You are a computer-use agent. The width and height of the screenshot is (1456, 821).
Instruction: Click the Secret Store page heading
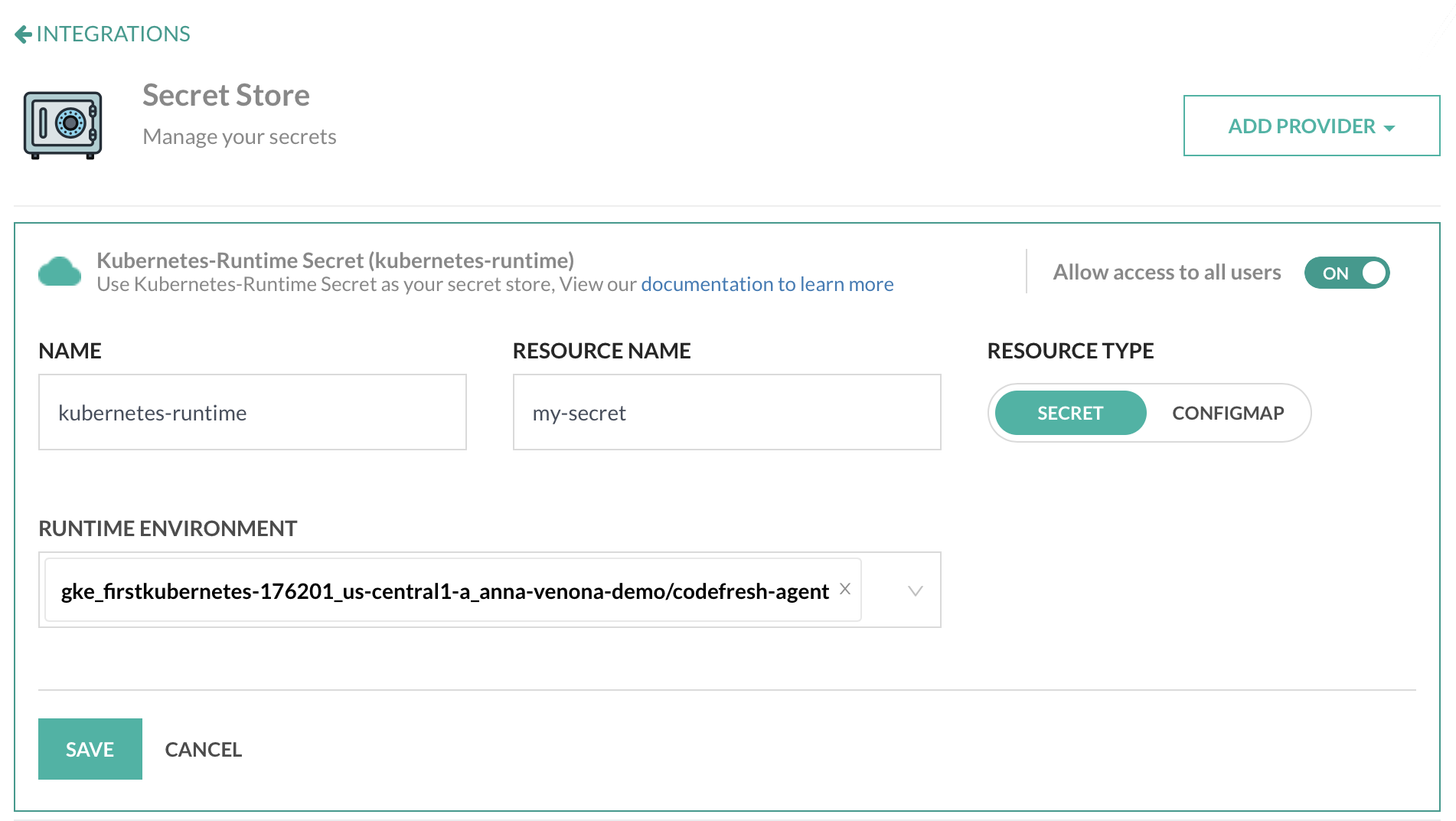226,96
